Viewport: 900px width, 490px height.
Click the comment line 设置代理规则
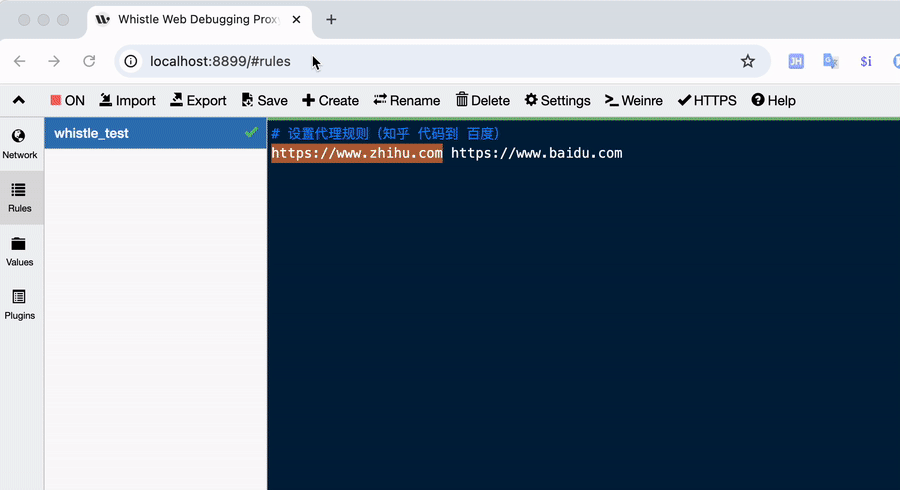[x=386, y=134]
